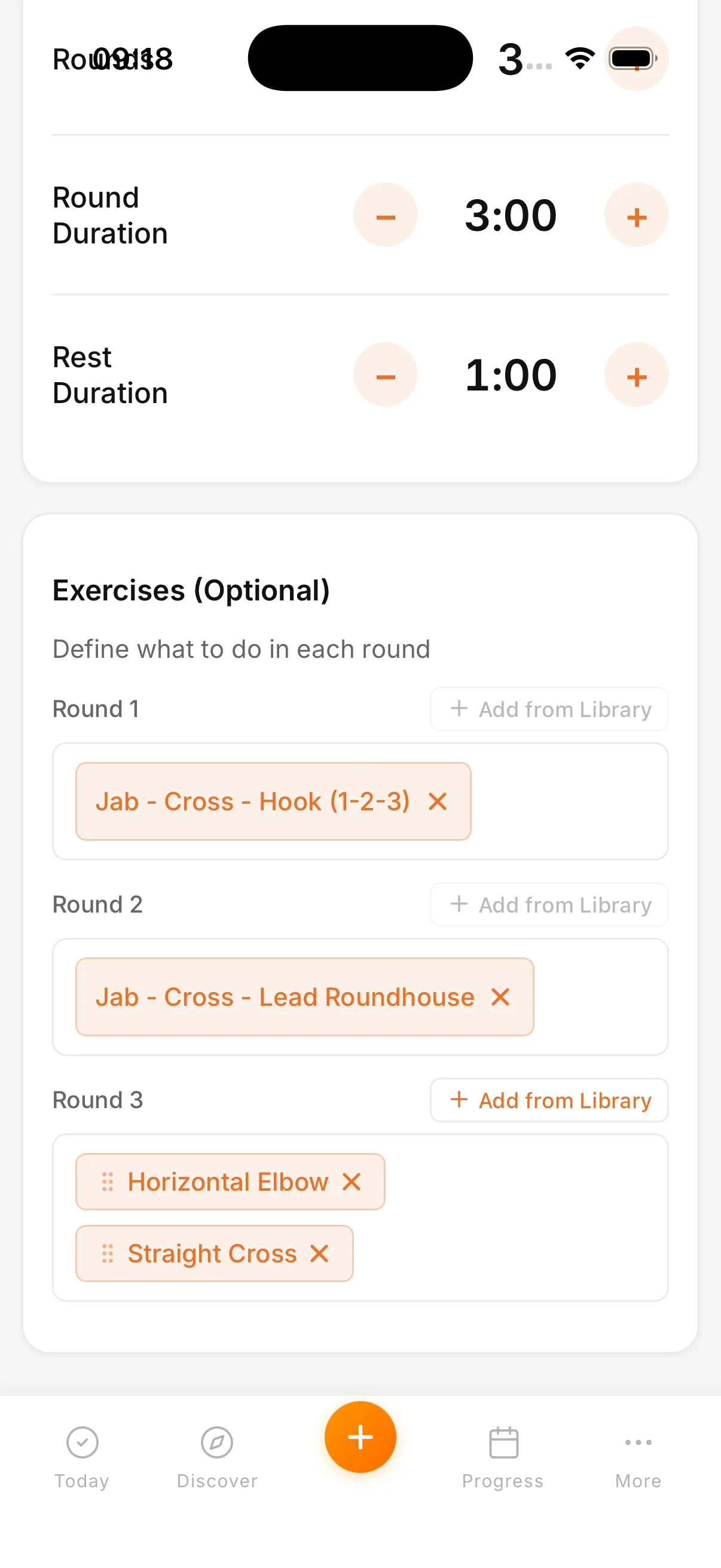The image size is (721, 1568).
Task: Add from Library for Round 2
Action: pyautogui.click(x=549, y=905)
